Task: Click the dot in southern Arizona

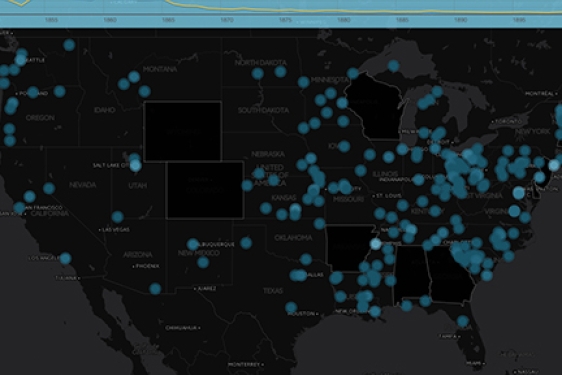Action: click(x=155, y=289)
